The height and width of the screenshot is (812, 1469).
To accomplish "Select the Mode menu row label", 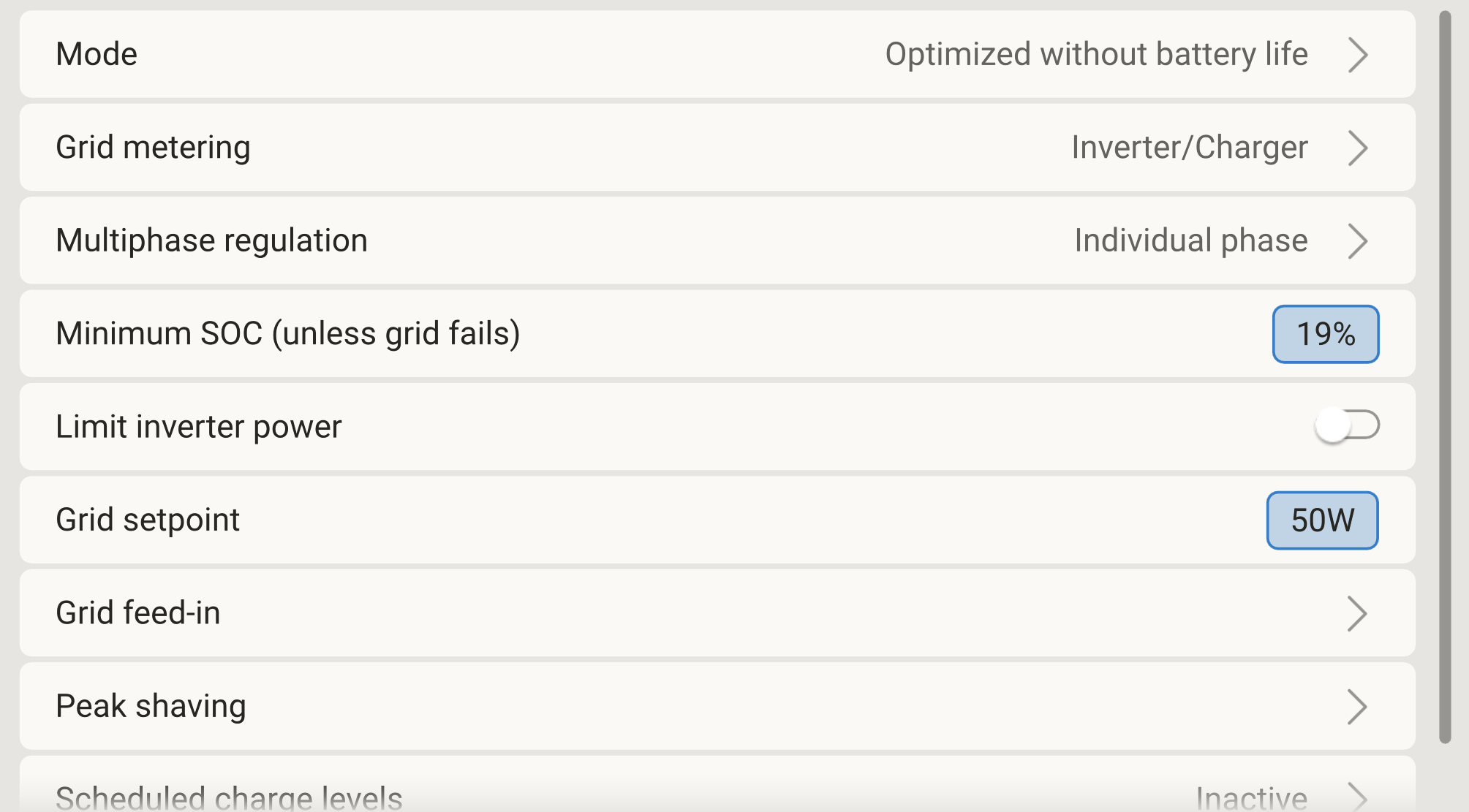I will (97, 55).
